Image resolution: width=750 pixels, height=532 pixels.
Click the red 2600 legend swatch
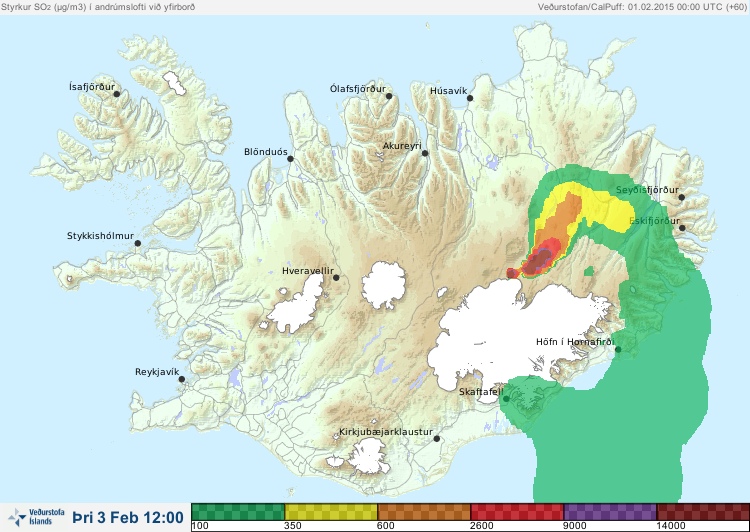tap(517, 512)
